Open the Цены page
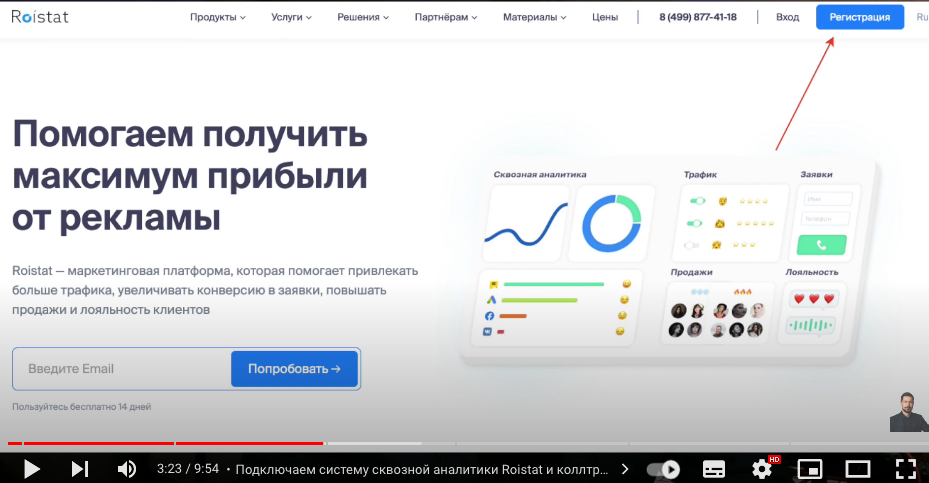The image size is (929, 483). [x=605, y=17]
